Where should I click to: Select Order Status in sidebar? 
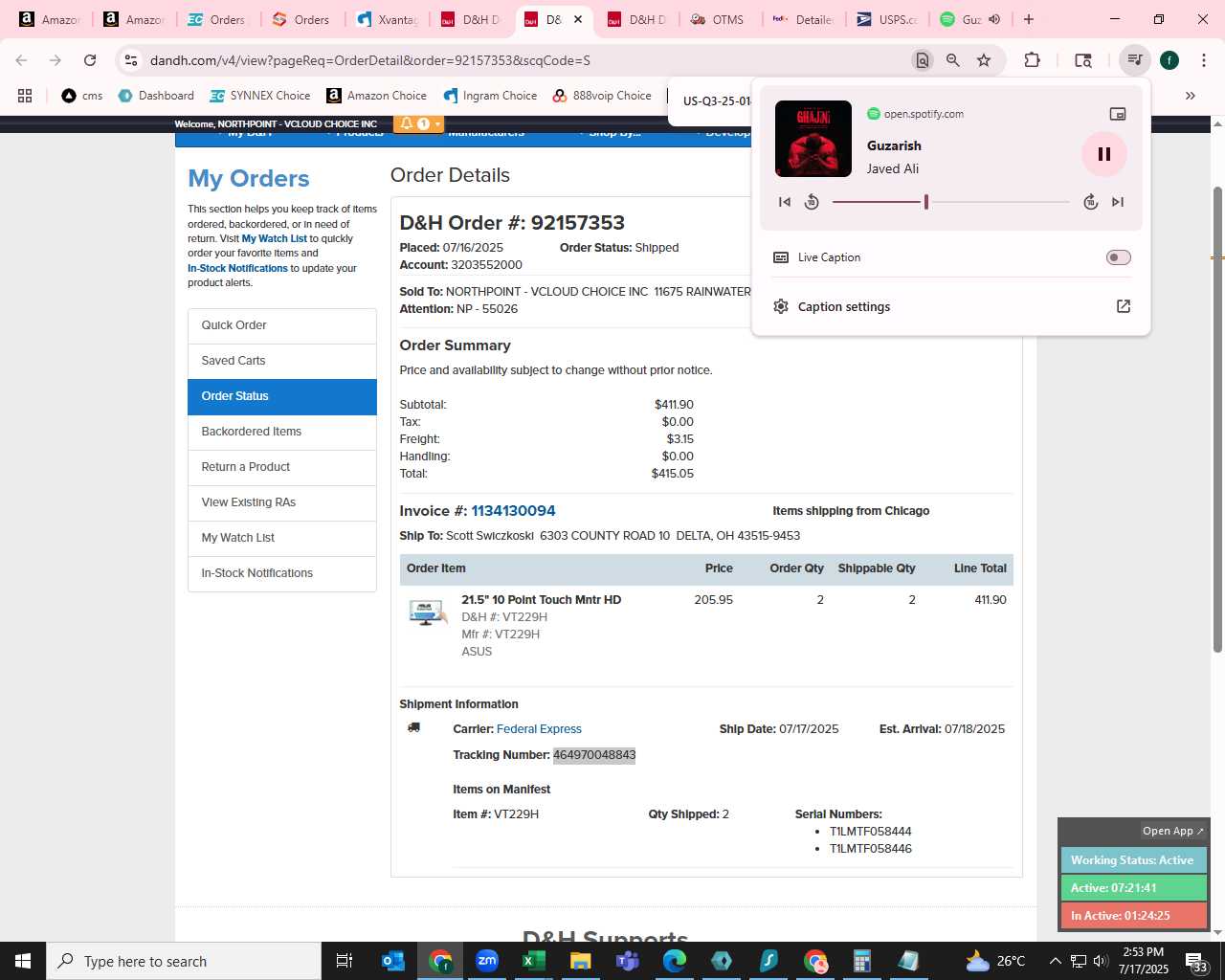pyautogui.click(x=282, y=396)
